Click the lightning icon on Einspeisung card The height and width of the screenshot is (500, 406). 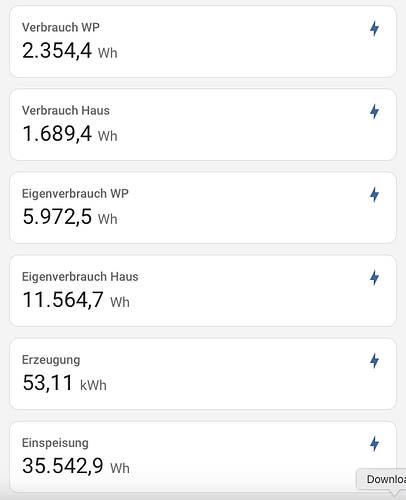(374, 444)
